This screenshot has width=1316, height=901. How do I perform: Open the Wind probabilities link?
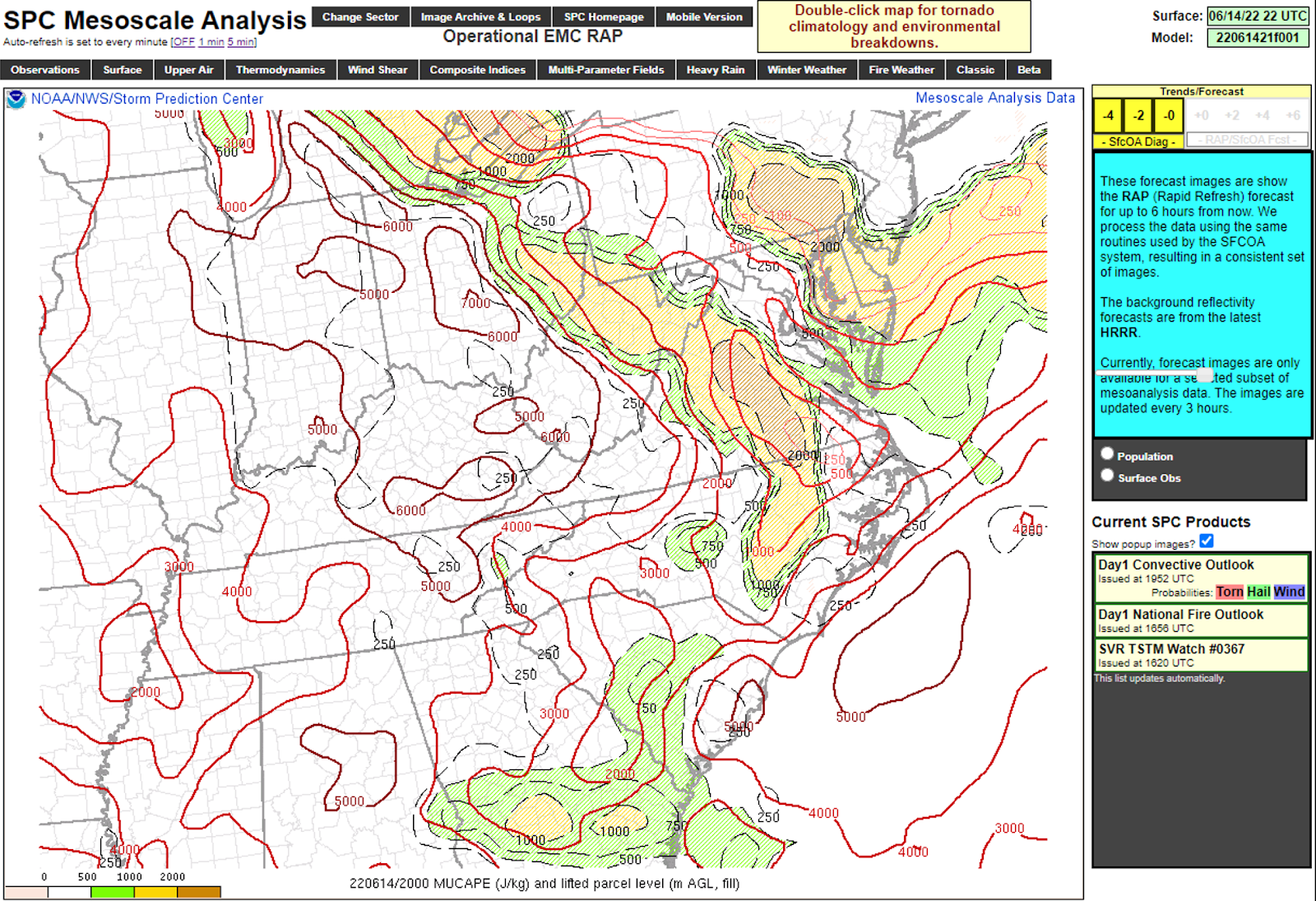coord(1289,592)
